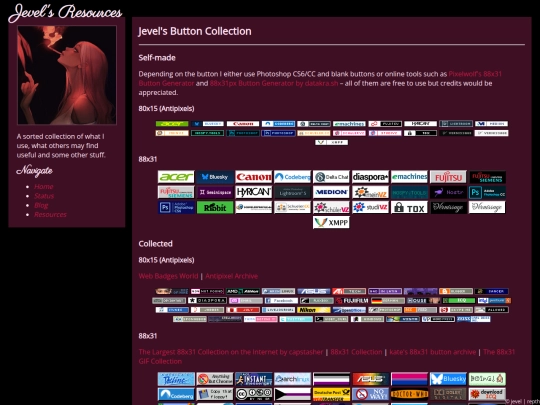Click the large 88x31 Canon button
Viewport: 540px width, 405px height.
tap(253, 177)
